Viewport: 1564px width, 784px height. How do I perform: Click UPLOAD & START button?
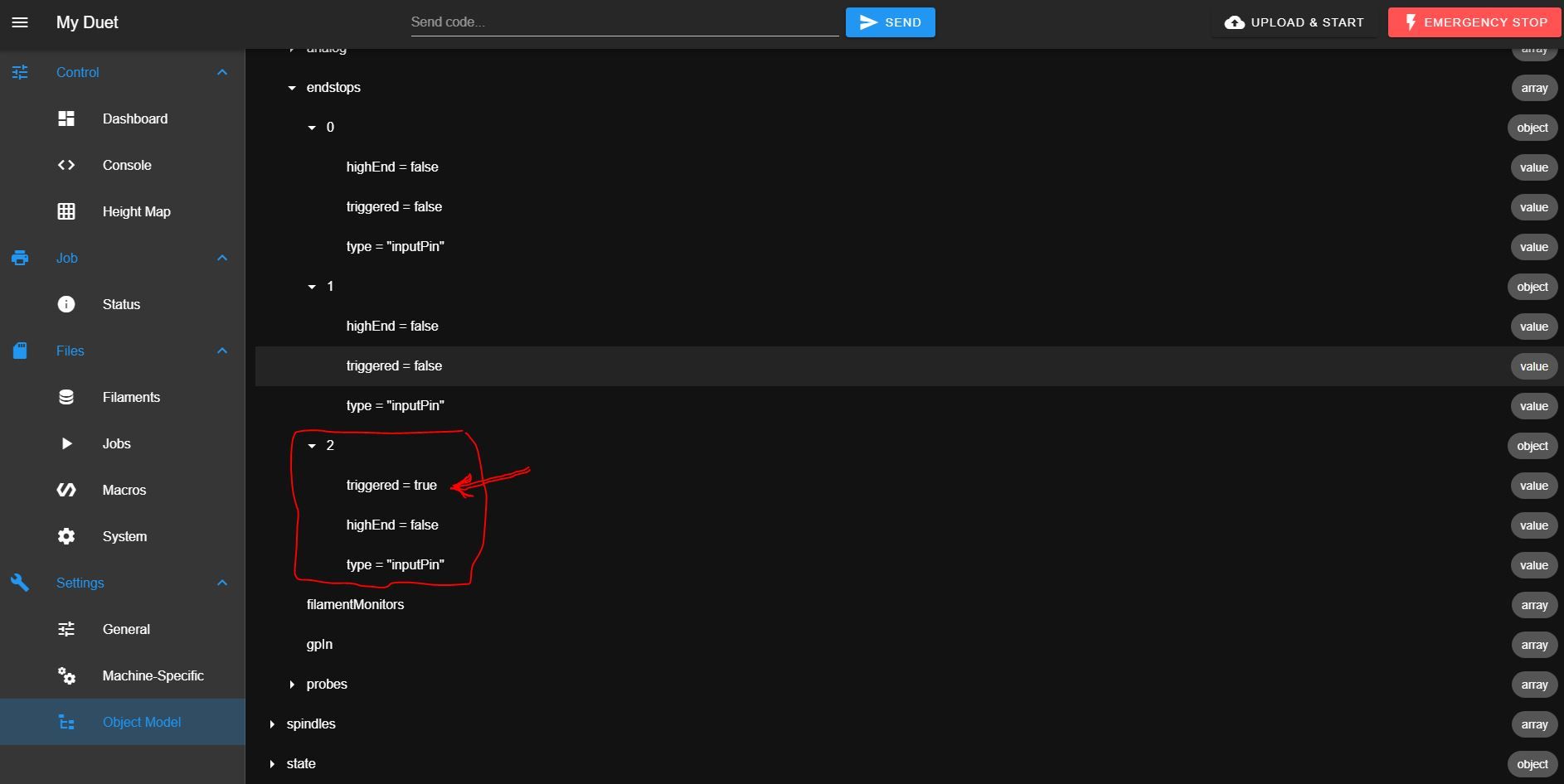(1294, 22)
